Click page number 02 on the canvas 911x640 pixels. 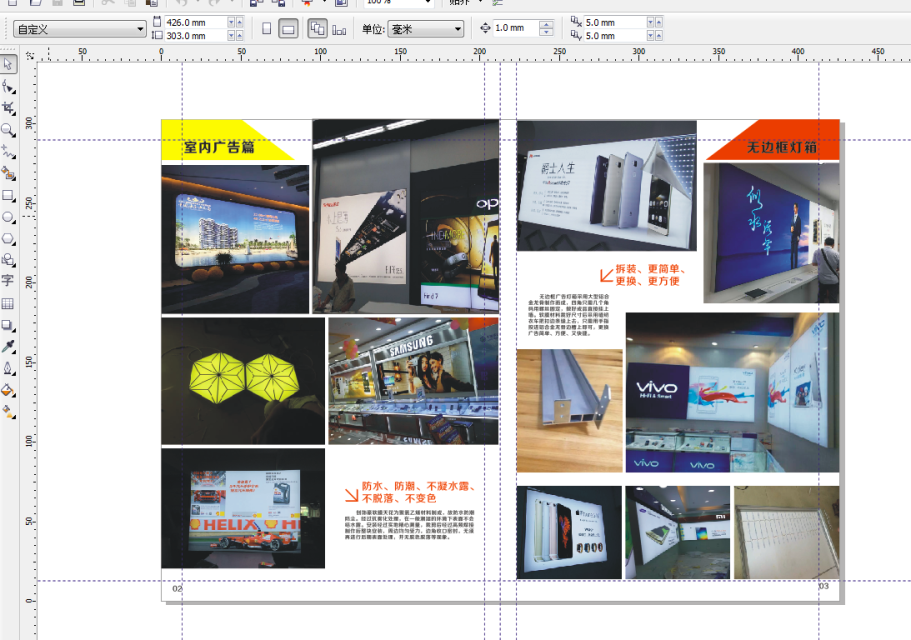177,588
